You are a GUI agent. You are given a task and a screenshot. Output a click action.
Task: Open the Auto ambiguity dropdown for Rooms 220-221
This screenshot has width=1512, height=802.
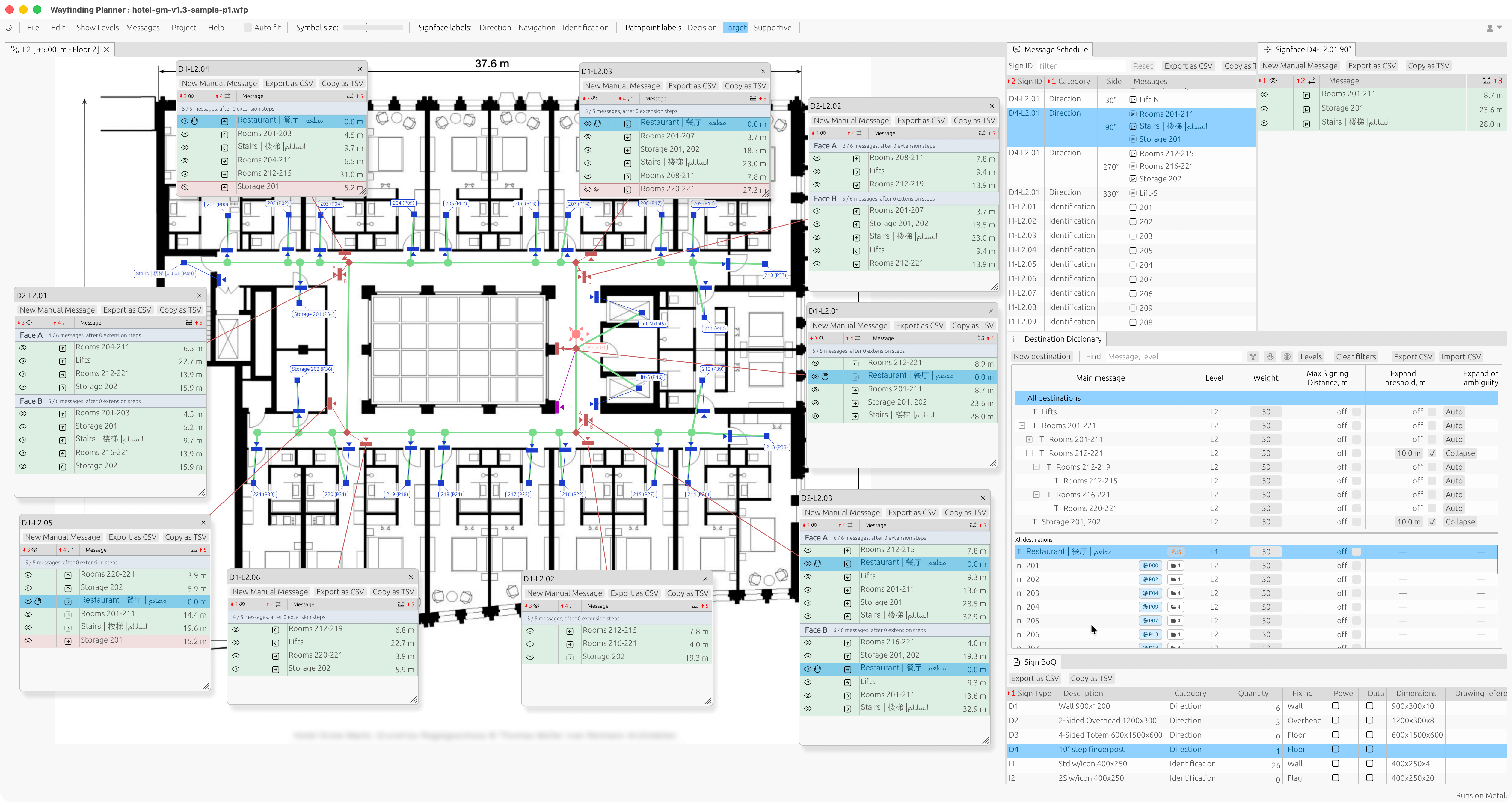pyautogui.click(x=1454, y=509)
